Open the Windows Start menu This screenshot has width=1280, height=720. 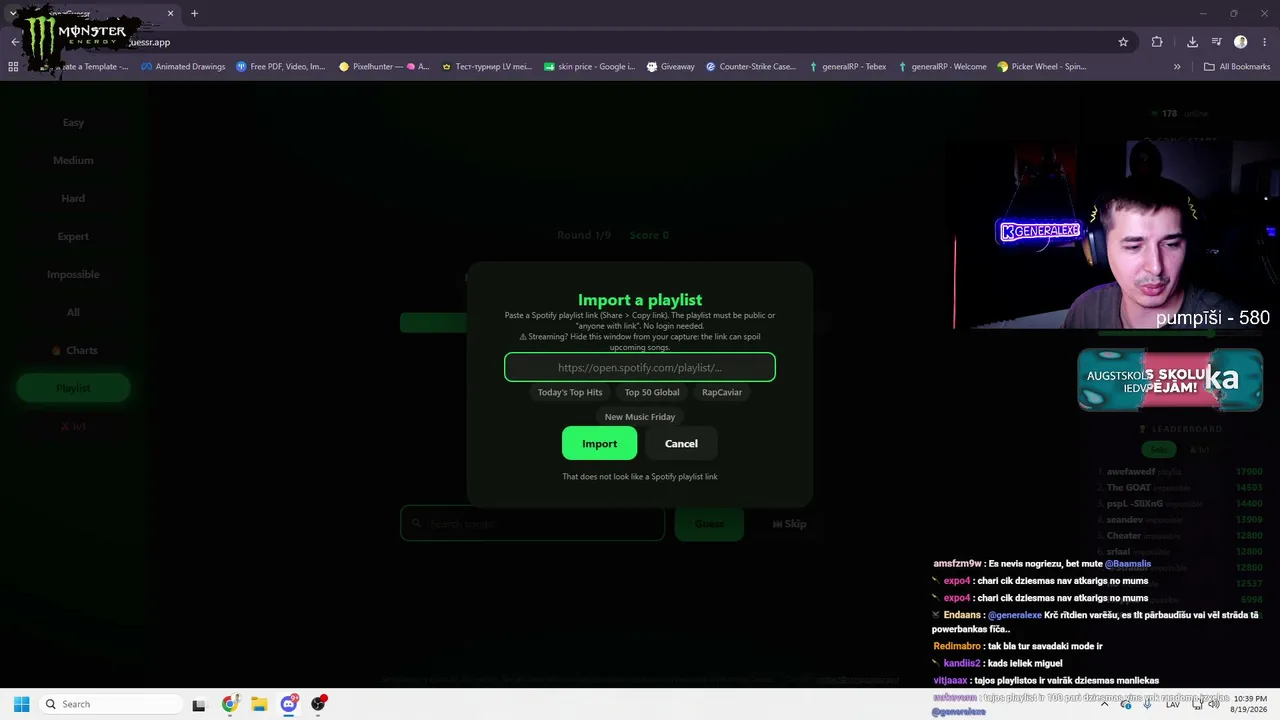click(x=21, y=704)
